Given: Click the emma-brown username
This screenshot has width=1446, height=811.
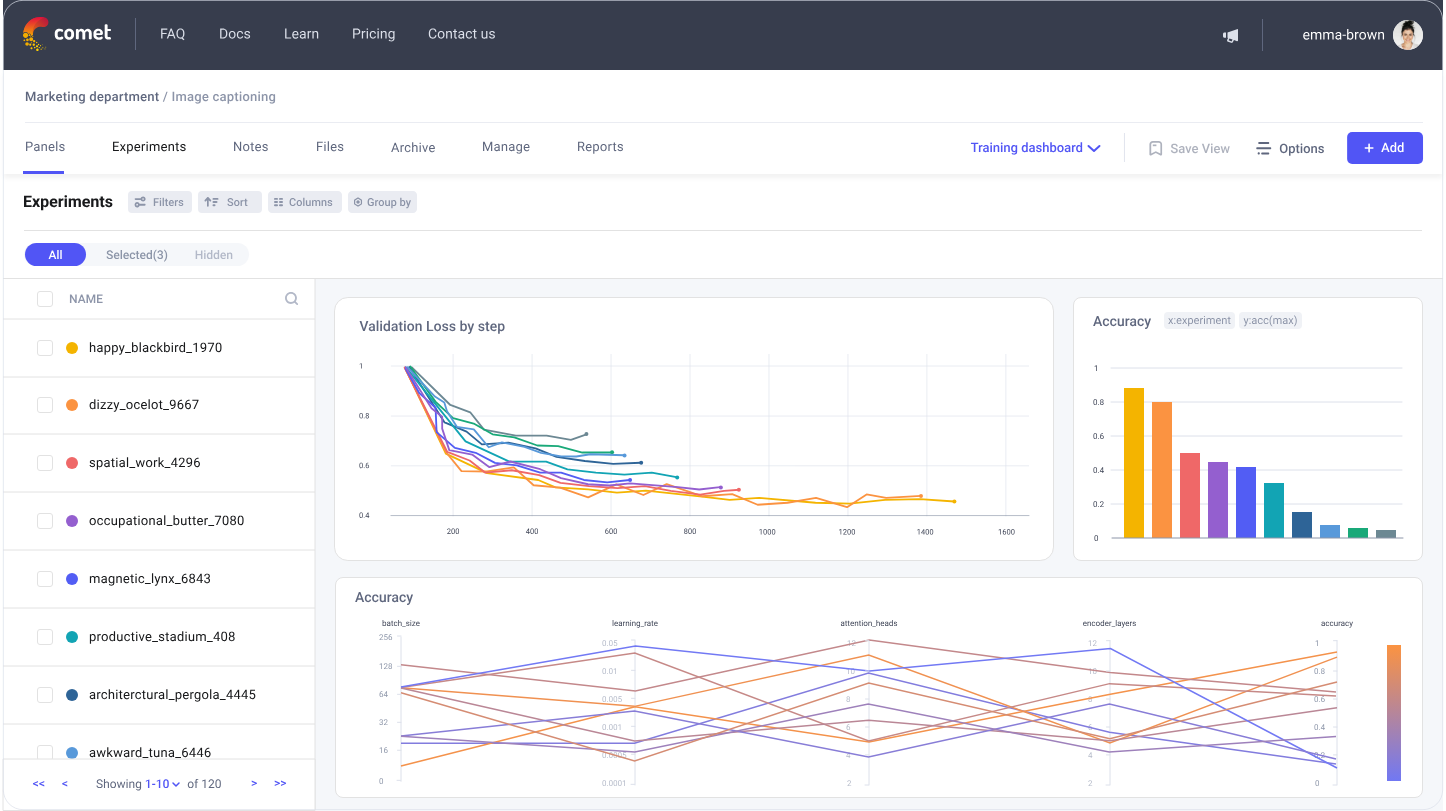Looking at the screenshot, I should tap(1343, 35).
